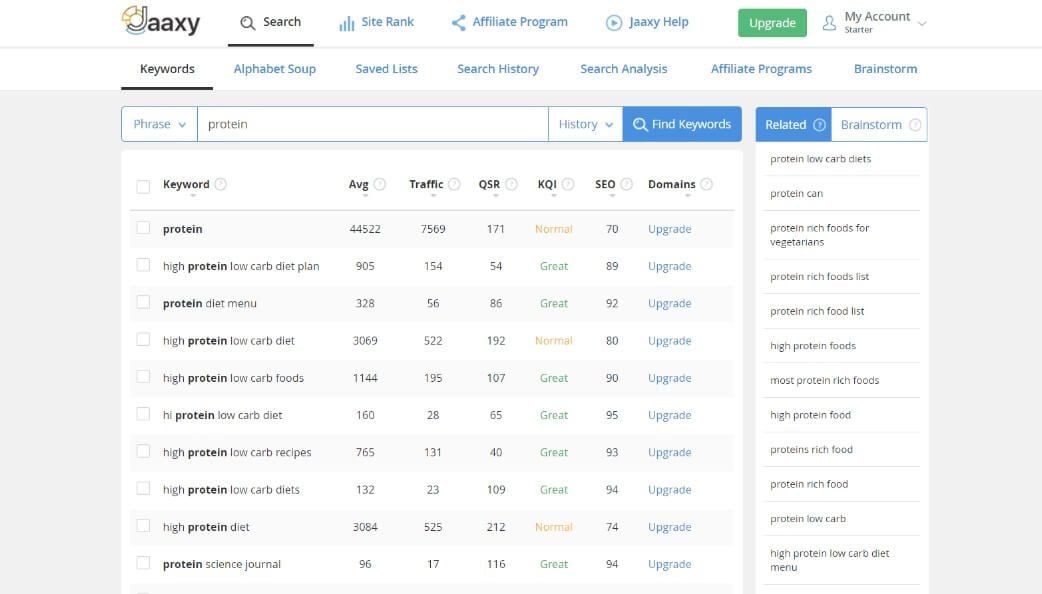Sort by the Avg column arrow

365,196
